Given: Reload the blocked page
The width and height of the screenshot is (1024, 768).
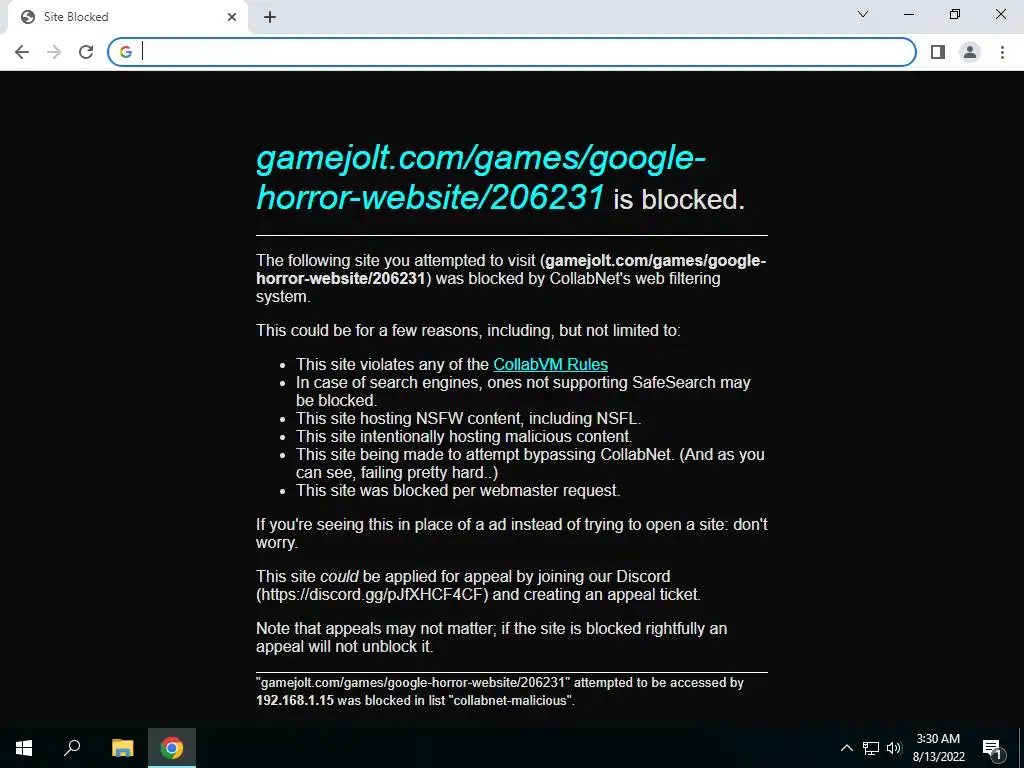Looking at the screenshot, I should point(86,52).
